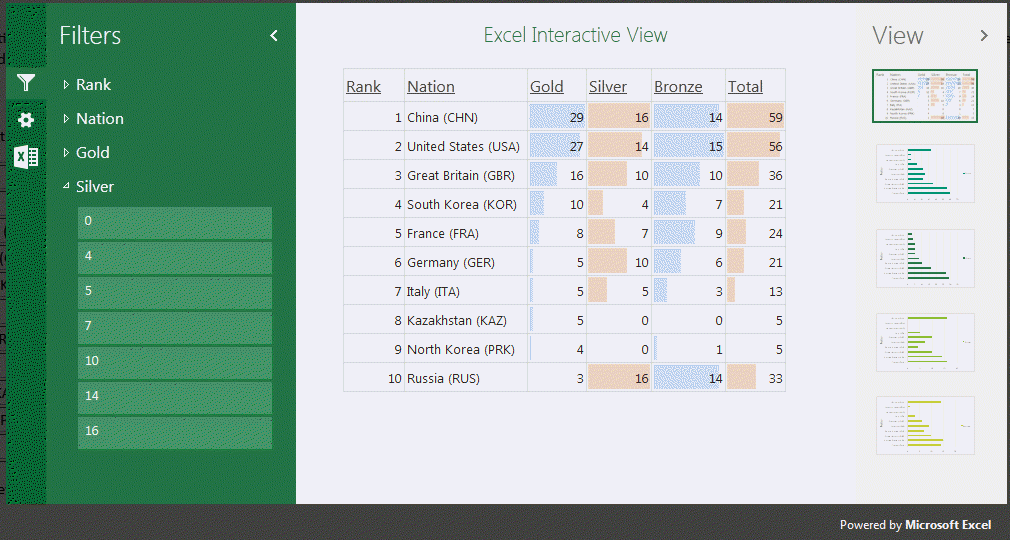Expand the View panel with right chevron
This screenshot has height=540, width=1010.
coord(984,36)
